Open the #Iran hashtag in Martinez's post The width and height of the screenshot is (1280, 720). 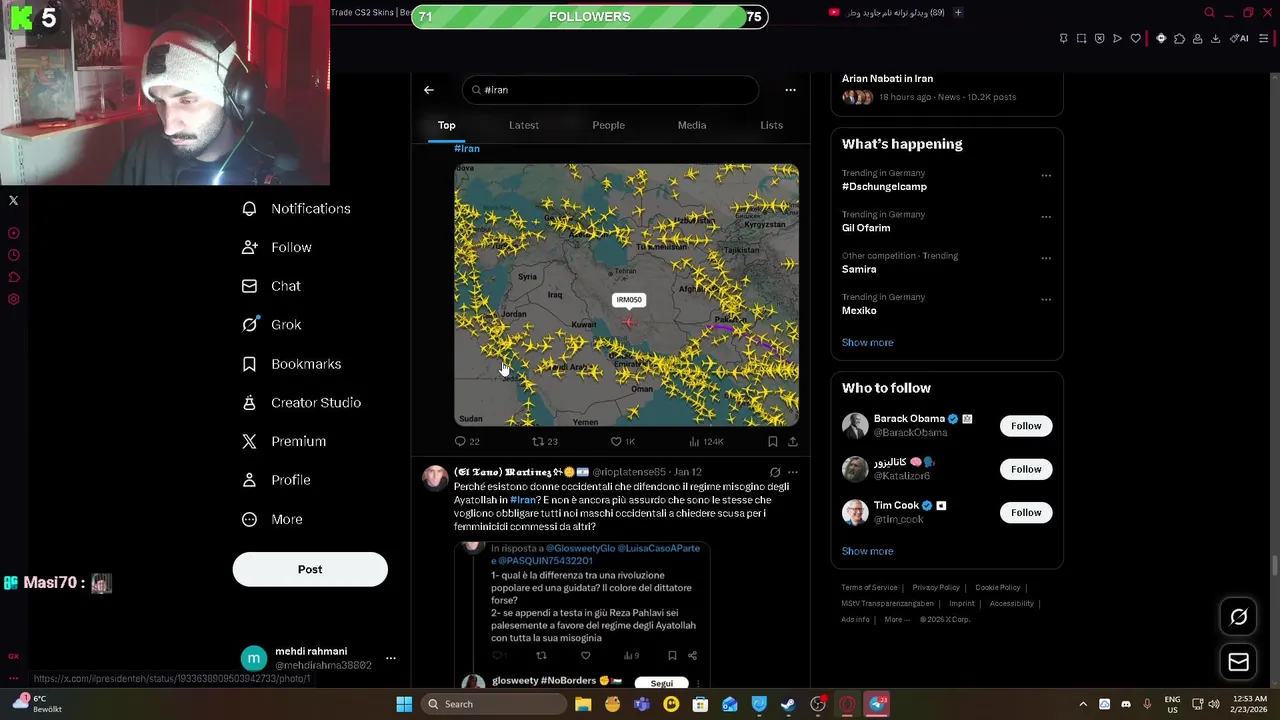523,500
